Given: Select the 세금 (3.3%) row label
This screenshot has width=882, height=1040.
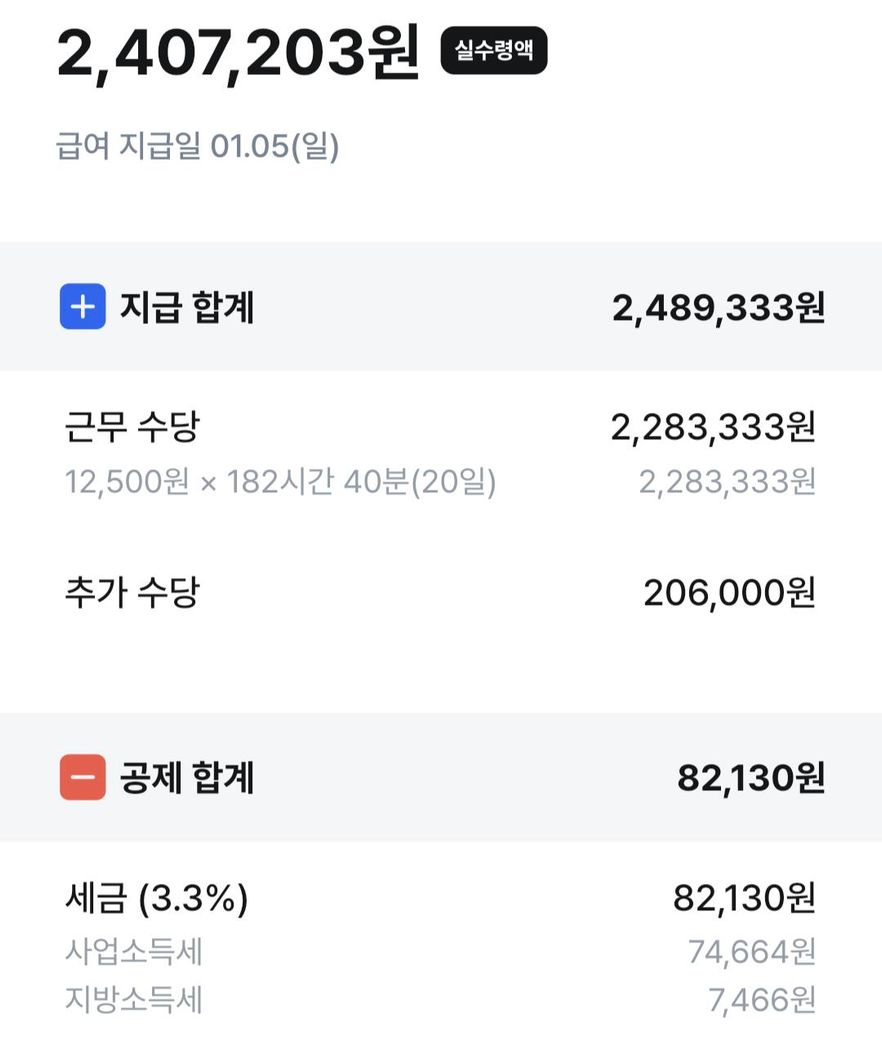Looking at the screenshot, I should point(156,899).
